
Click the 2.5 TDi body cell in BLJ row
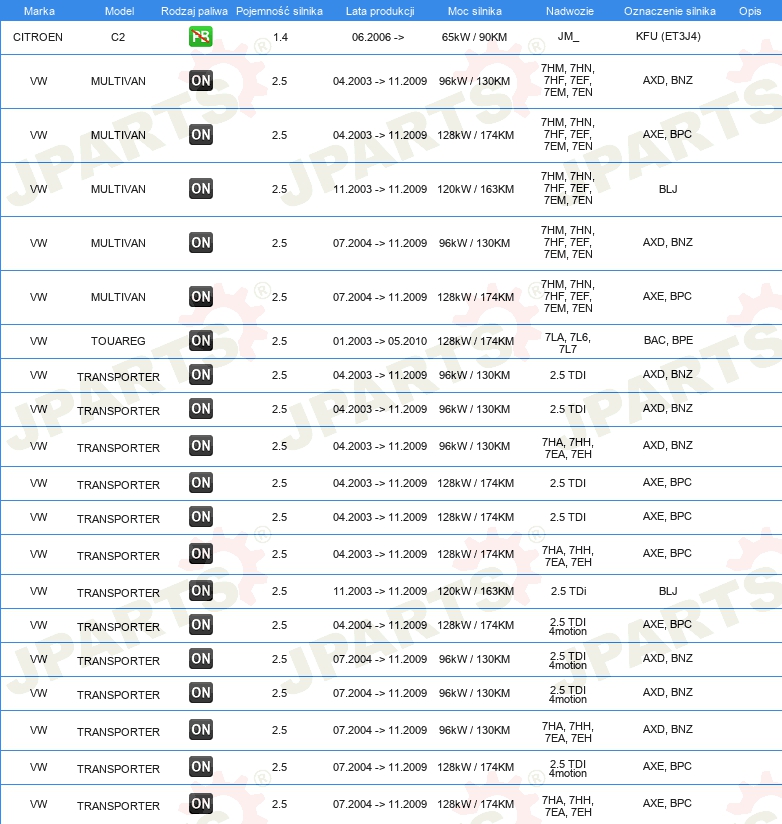pyautogui.click(x=568, y=591)
